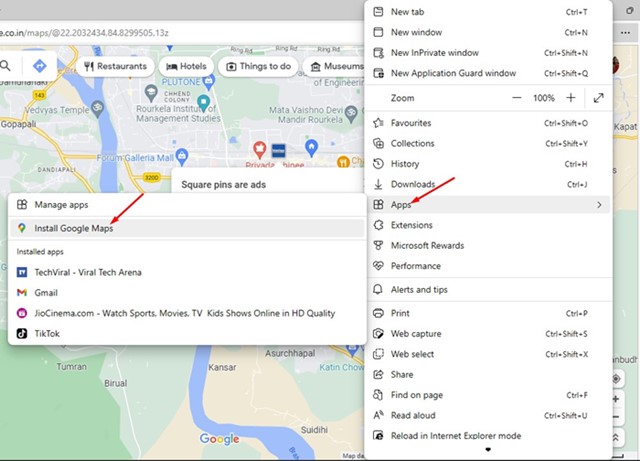640x461 pixels.
Task: Click the Performance heart icon
Action: point(378,266)
